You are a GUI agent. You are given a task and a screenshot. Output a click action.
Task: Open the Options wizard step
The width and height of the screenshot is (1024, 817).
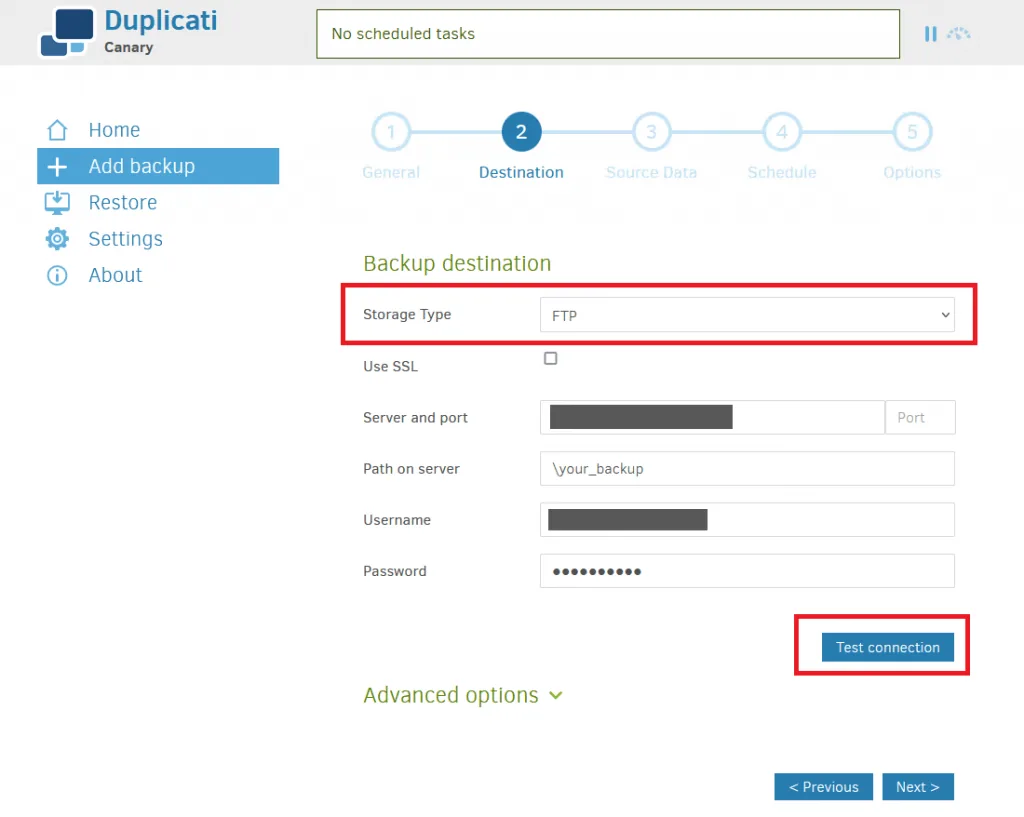tap(911, 131)
